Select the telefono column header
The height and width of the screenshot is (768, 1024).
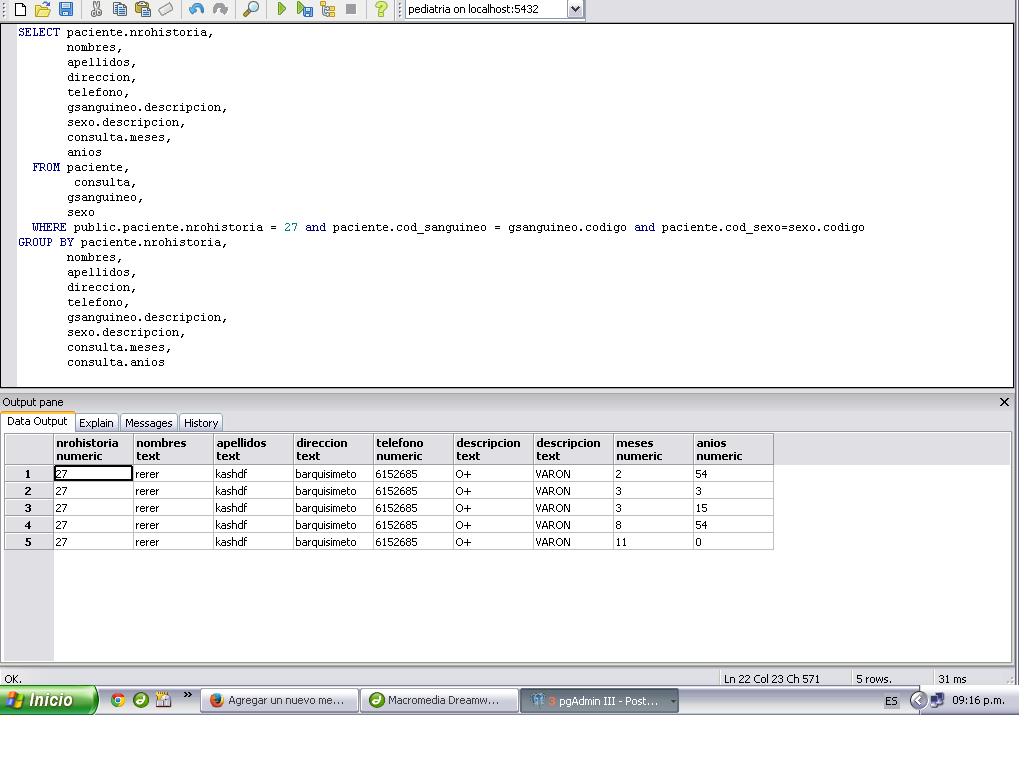413,449
